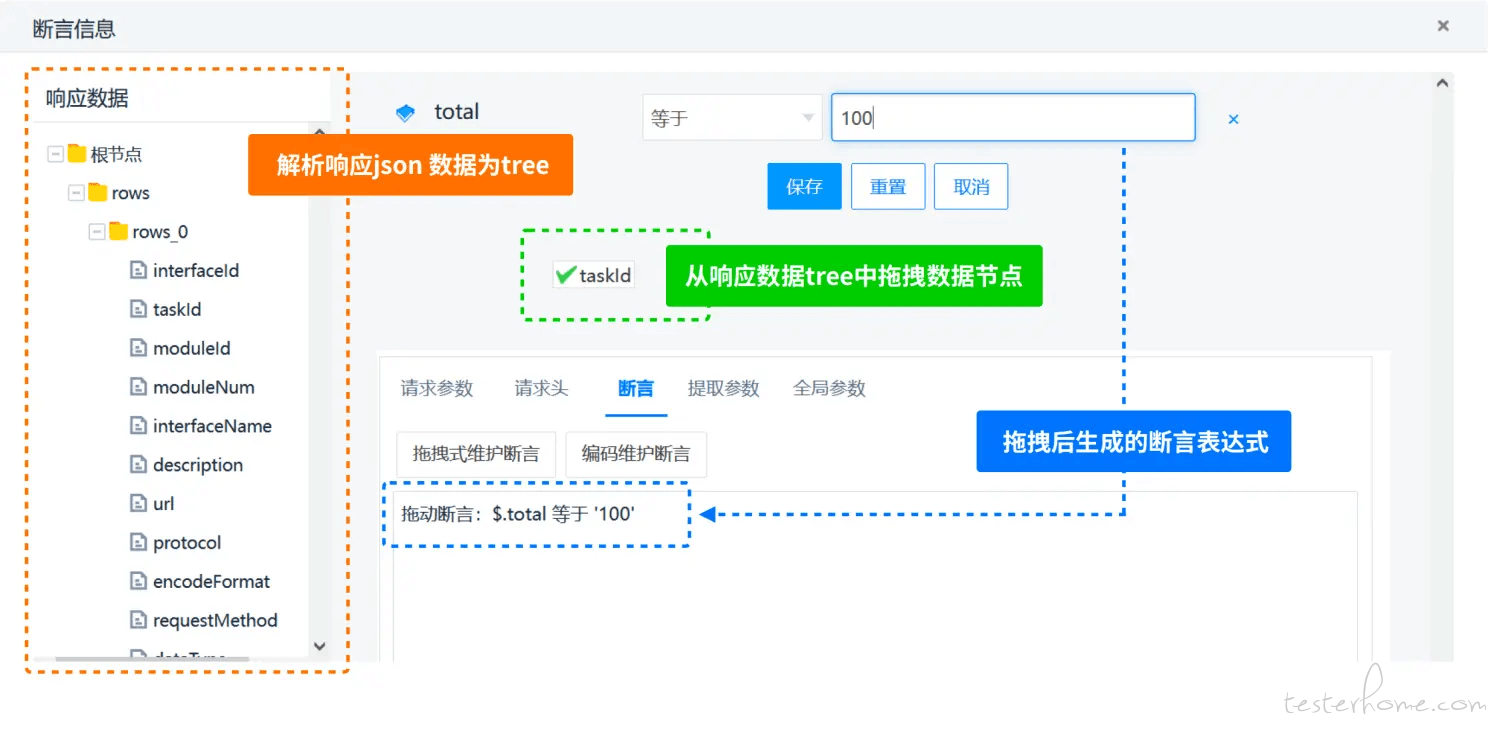Viewport: 1488px width, 734px height.
Task: Click the description file icon
Action: (x=139, y=465)
